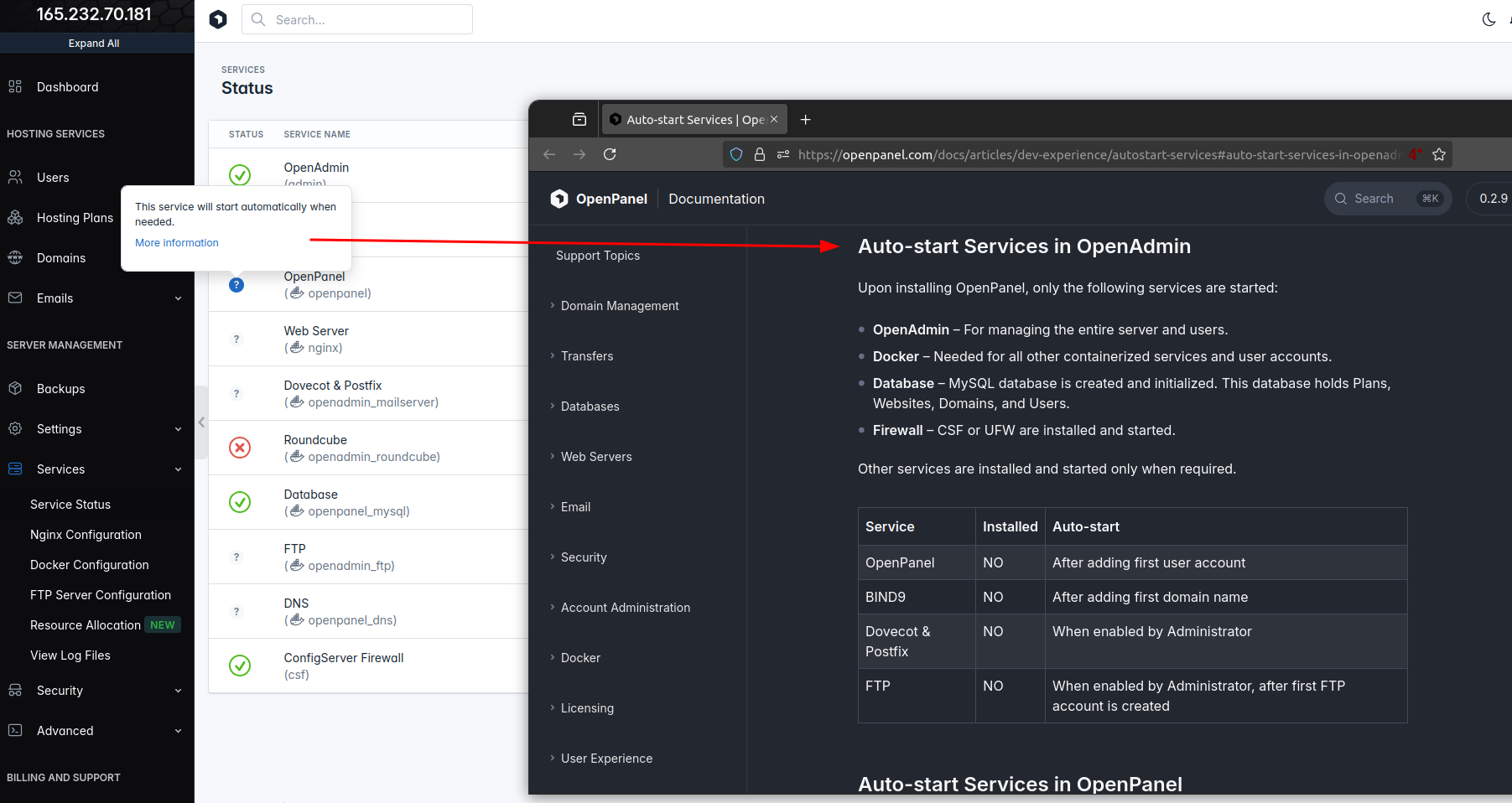Collapse the sidebar using the edge handle

[x=201, y=422]
